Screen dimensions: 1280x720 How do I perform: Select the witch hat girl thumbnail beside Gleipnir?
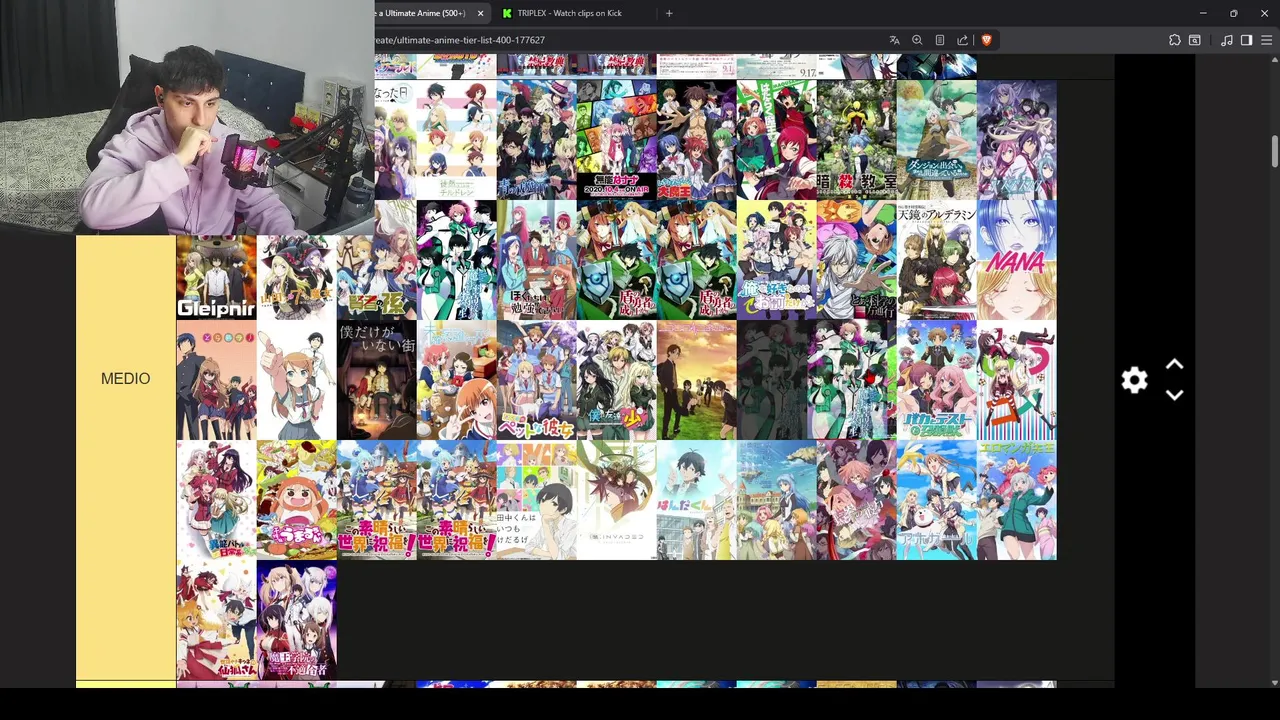296,278
